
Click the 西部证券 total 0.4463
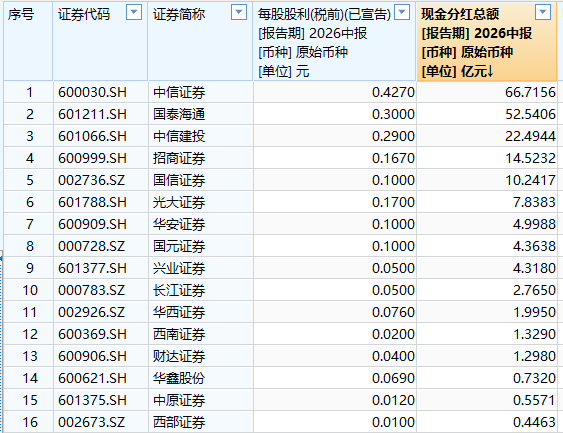click(x=534, y=422)
